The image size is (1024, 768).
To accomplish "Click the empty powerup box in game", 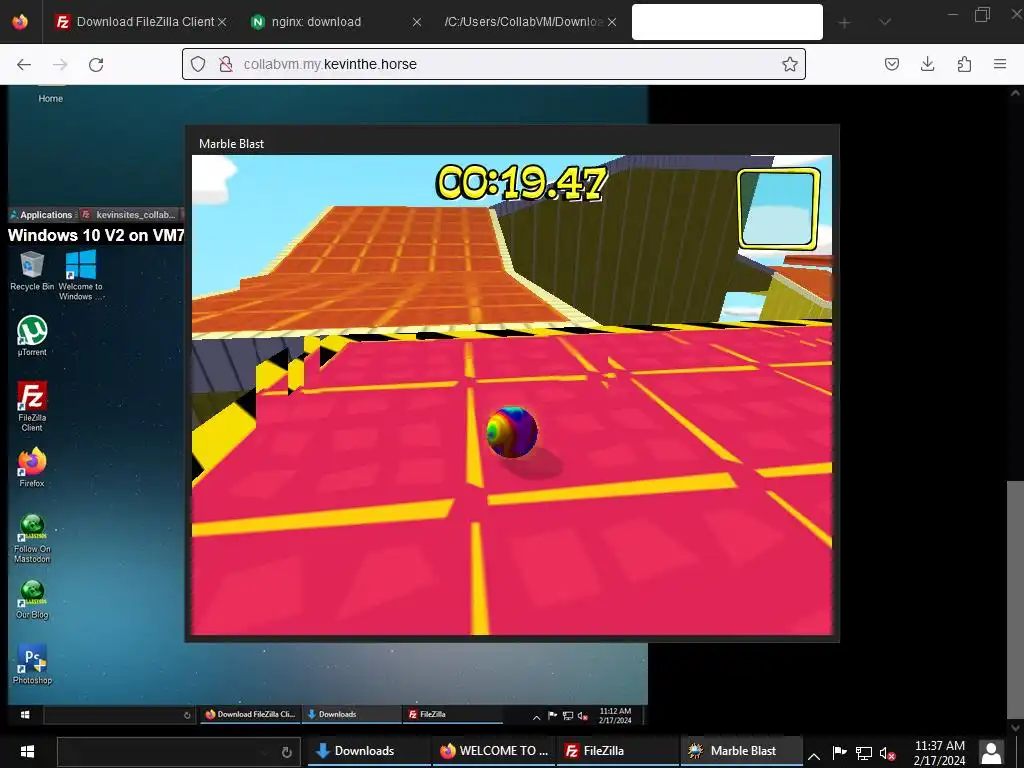I will [x=778, y=209].
